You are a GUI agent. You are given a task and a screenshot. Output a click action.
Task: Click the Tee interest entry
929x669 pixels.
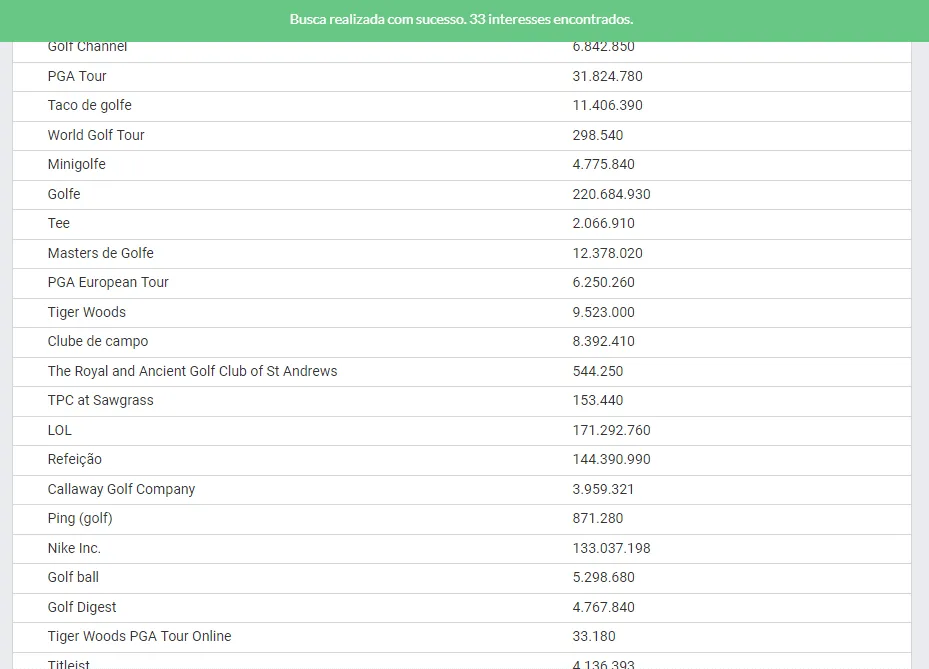click(59, 223)
